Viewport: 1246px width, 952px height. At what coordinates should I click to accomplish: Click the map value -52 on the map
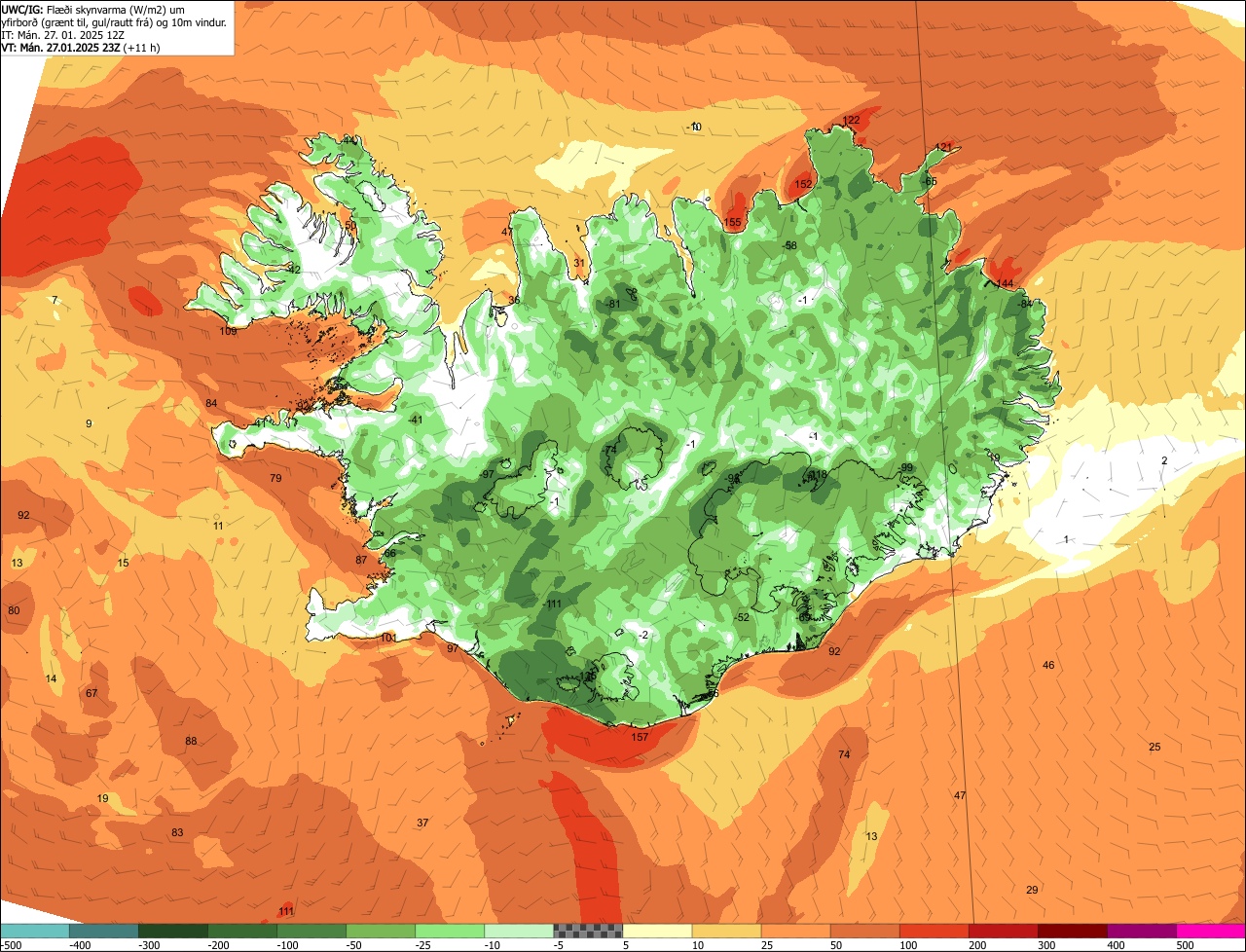coord(742,617)
